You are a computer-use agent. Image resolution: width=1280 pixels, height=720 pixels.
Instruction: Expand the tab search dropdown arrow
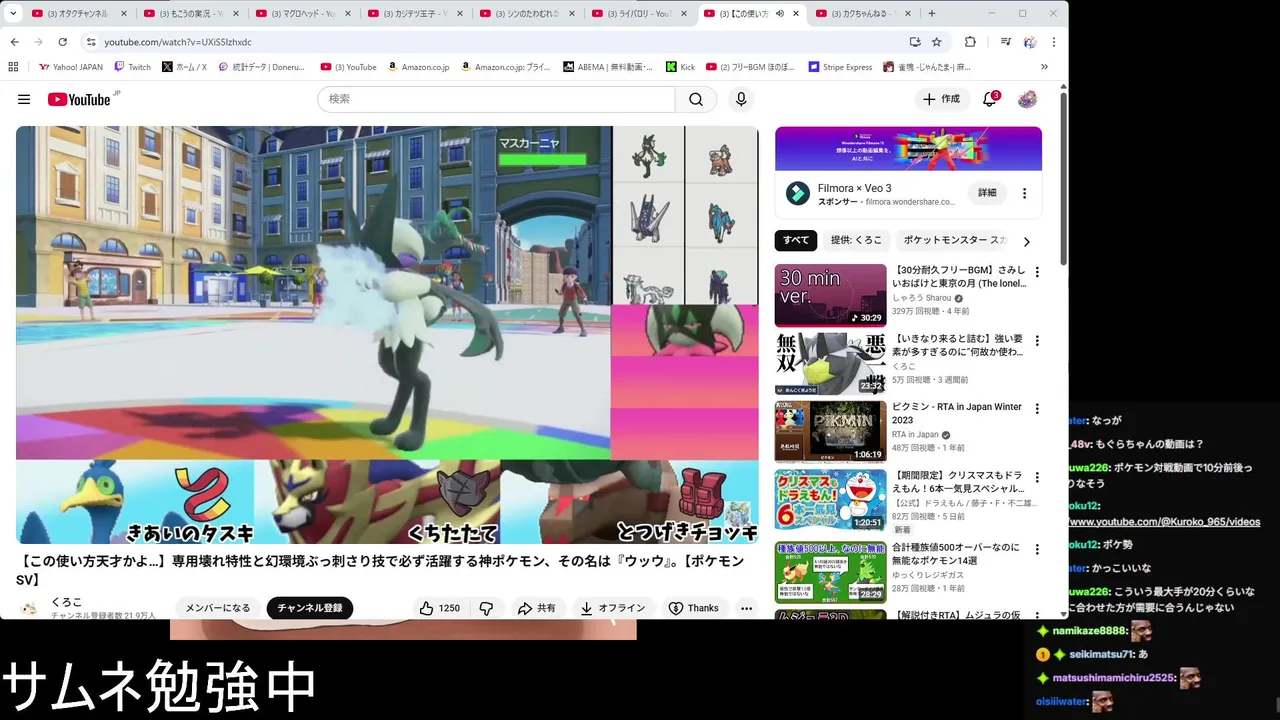[x=13, y=13]
